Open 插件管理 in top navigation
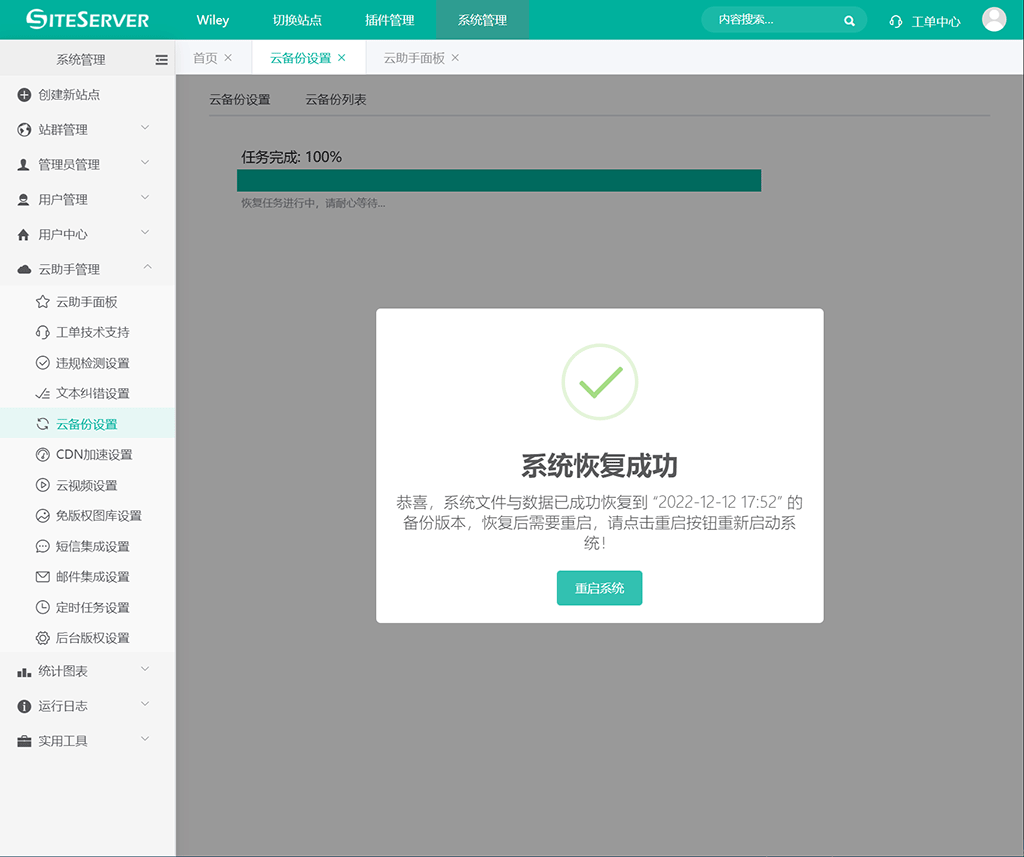 click(389, 20)
